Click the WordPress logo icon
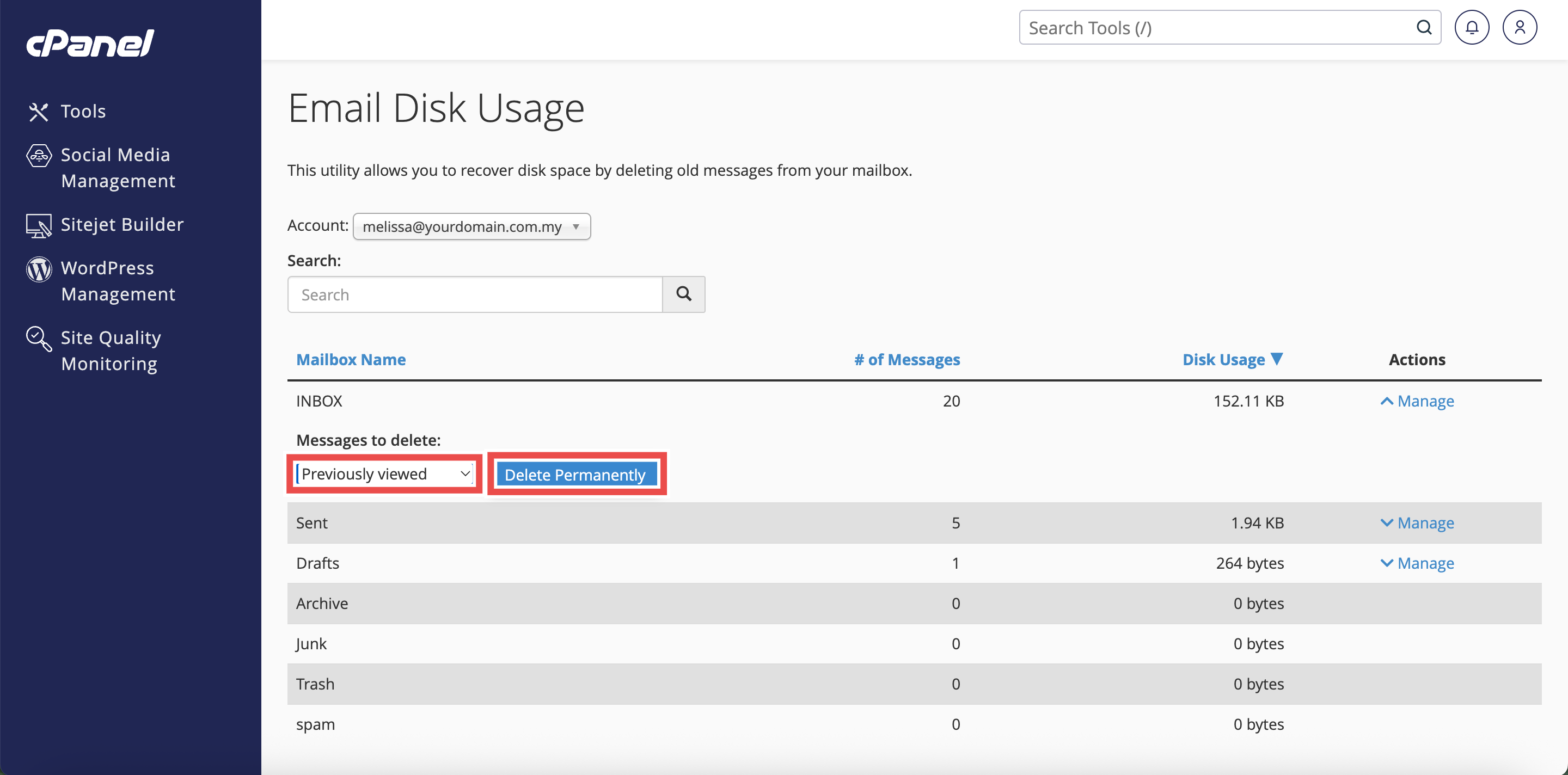Image resolution: width=1568 pixels, height=775 pixels. (38, 269)
